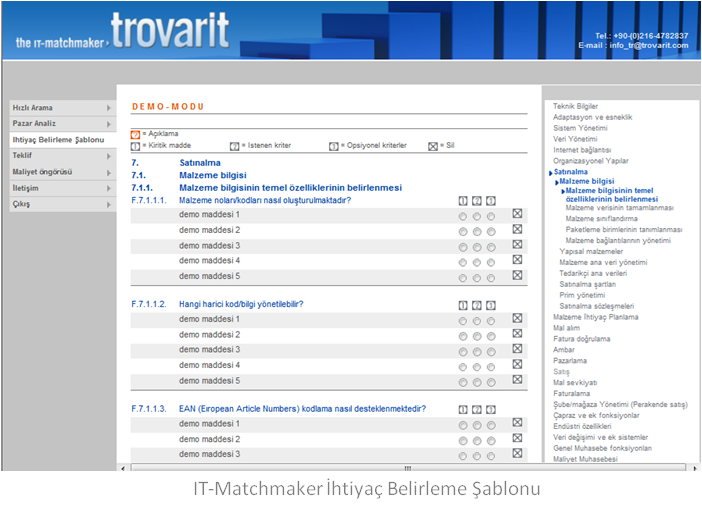The image size is (702, 509).
Task: Click the trovarit logo in header
Action: pos(170,30)
